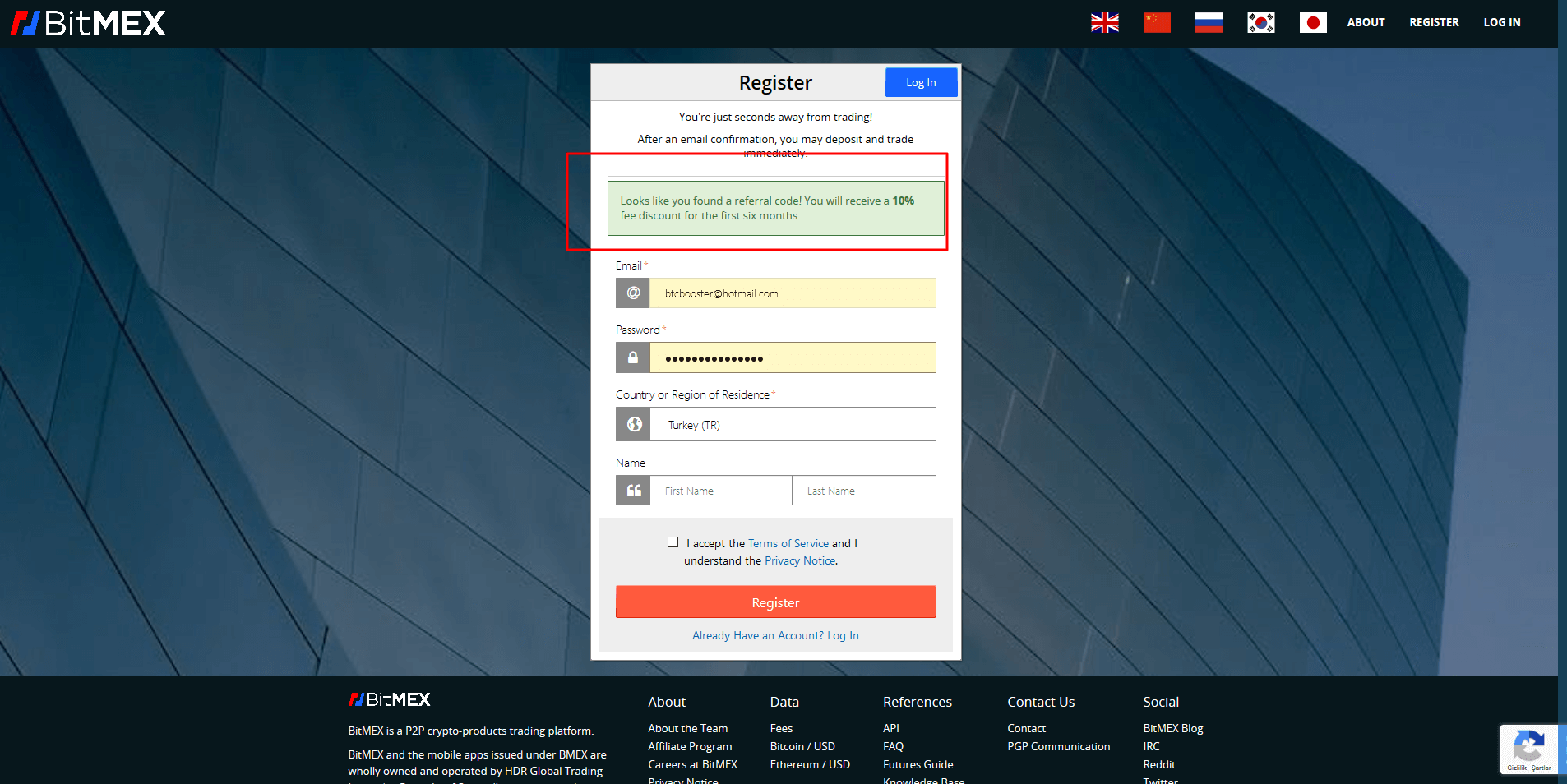Viewport: 1567px width, 784px height.
Task: Focus the First Name input field
Action: (x=721, y=491)
